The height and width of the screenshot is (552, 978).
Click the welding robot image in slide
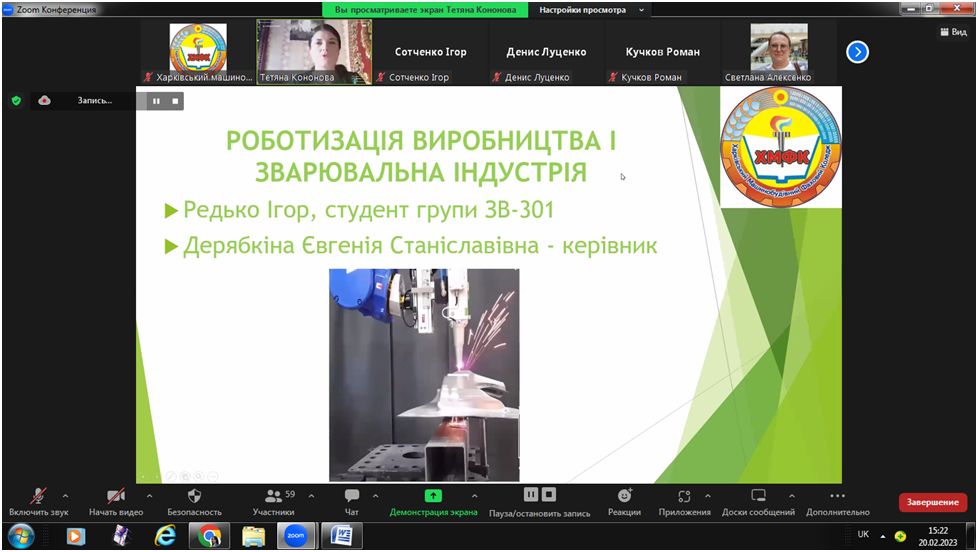tap(424, 375)
